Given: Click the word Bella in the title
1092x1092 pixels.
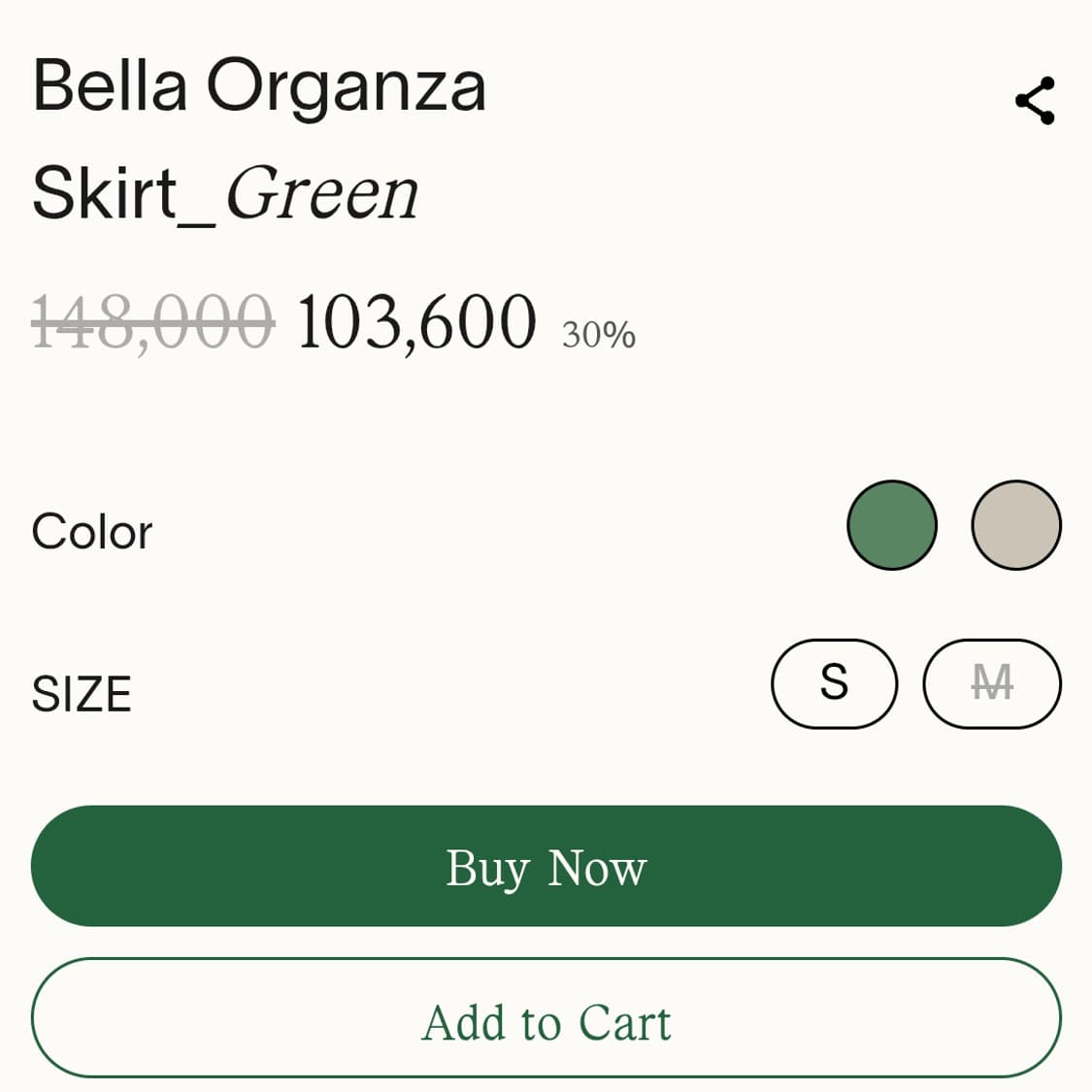Looking at the screenshot, I should (110, 86).
